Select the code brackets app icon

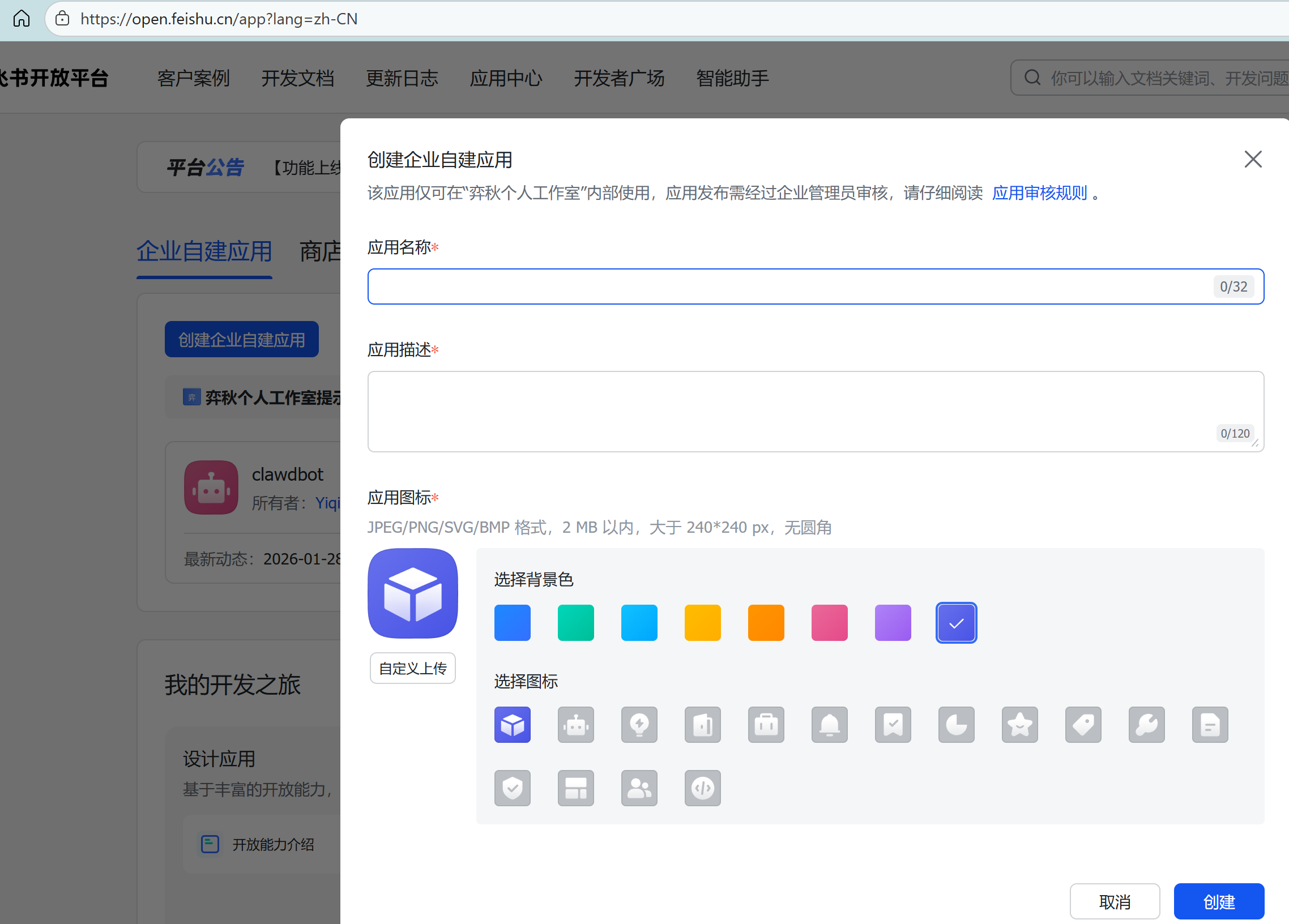point(702,788)
